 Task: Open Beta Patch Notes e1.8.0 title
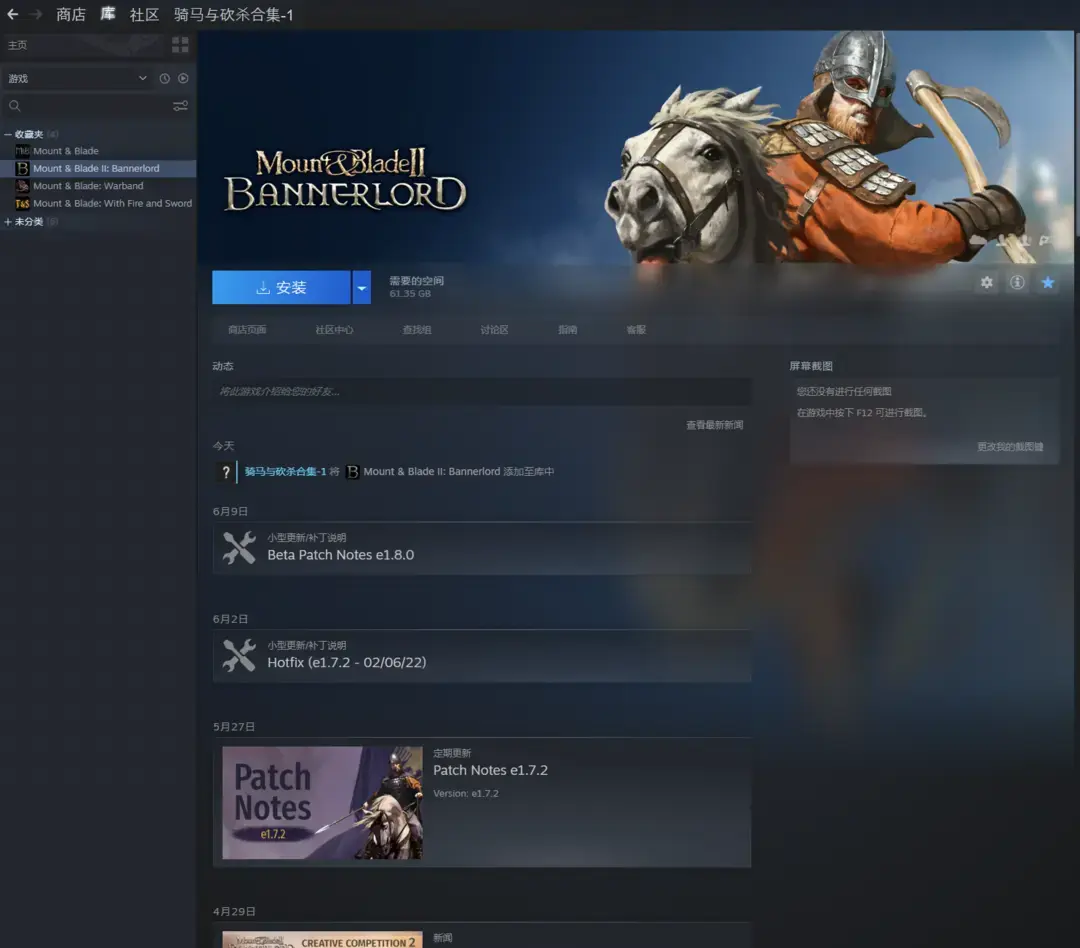pos(341,555)
